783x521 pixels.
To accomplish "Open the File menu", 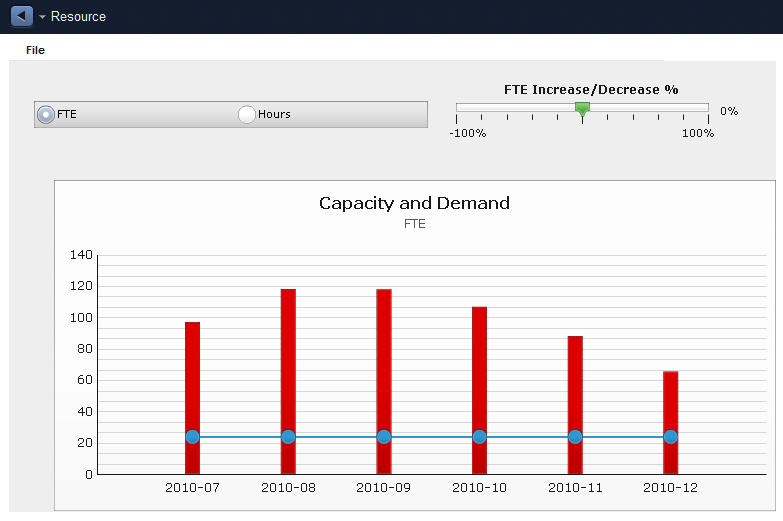I will pos(35,50).
